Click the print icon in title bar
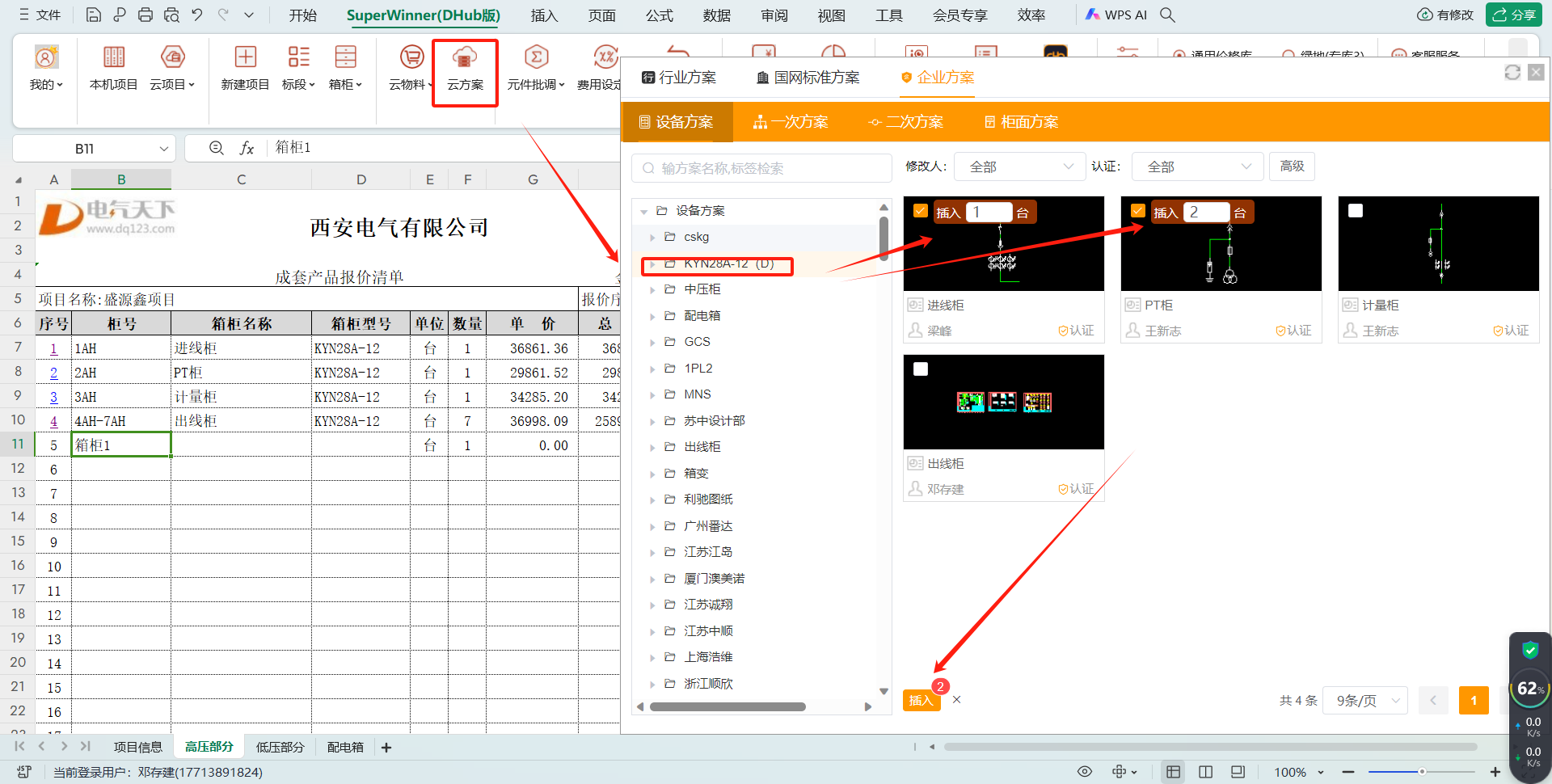The height and width of the screenshot is (784, 1552). coord(145,15)
